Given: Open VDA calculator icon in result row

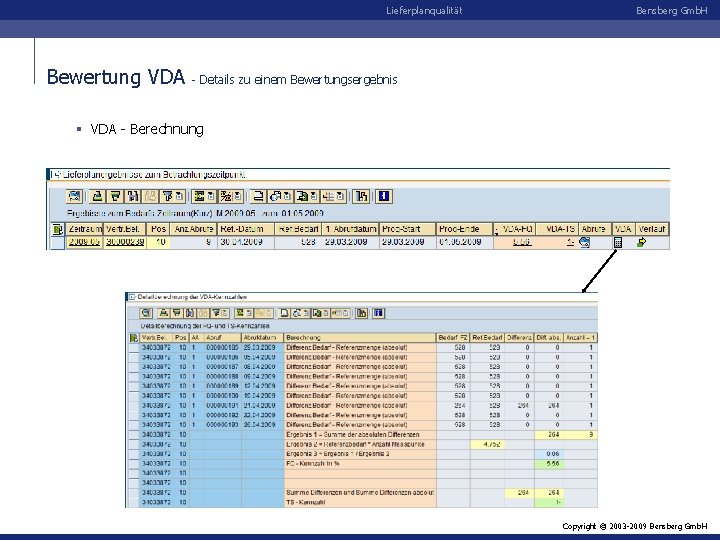Looking at the screenshot, I should 618,242.
